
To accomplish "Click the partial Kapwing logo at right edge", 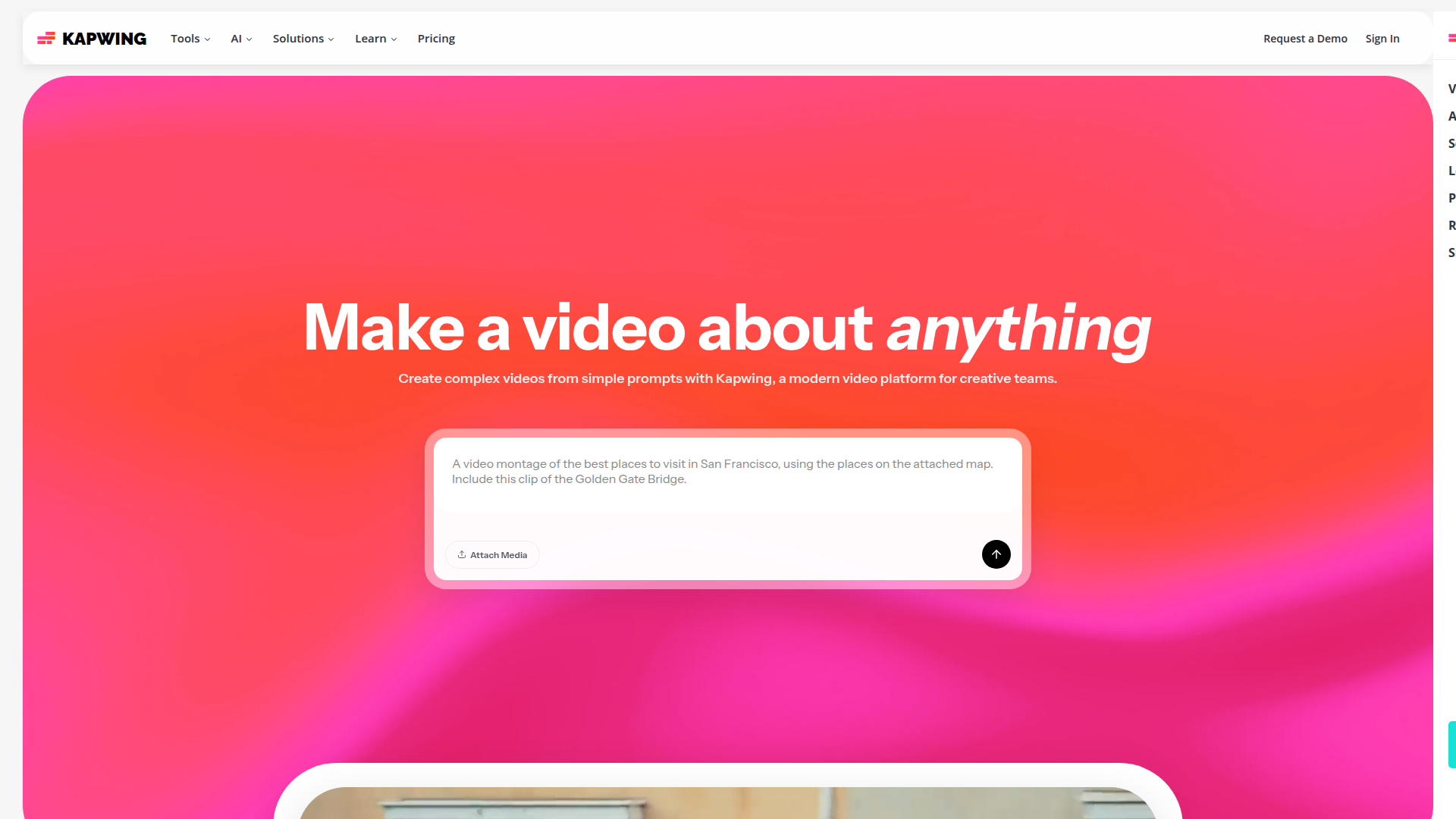I will [1451, 38].
